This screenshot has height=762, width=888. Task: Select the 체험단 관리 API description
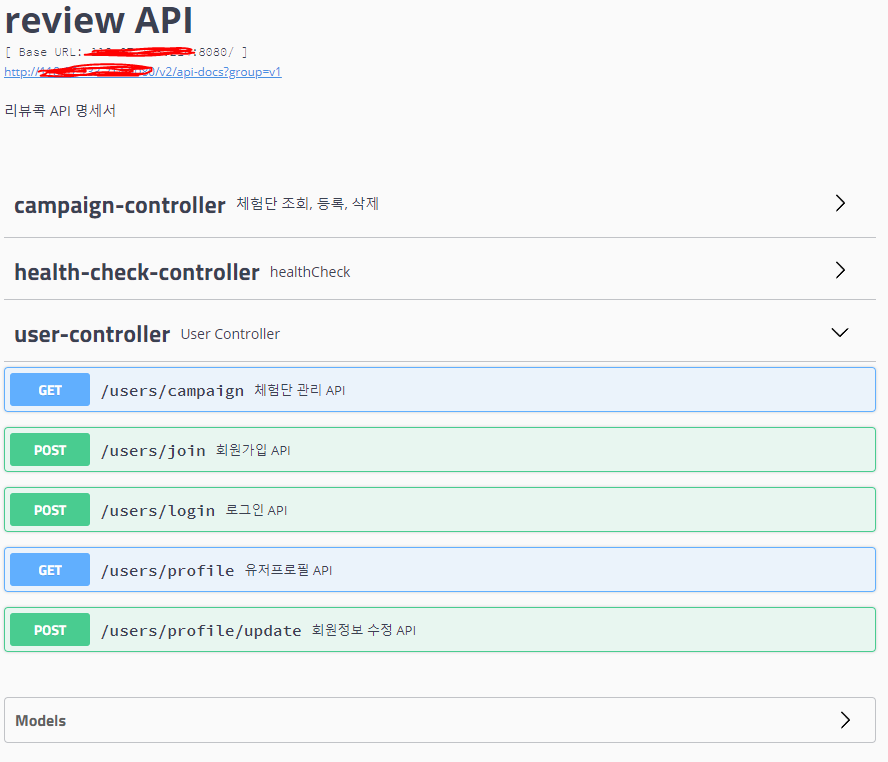tap(300, 390)
